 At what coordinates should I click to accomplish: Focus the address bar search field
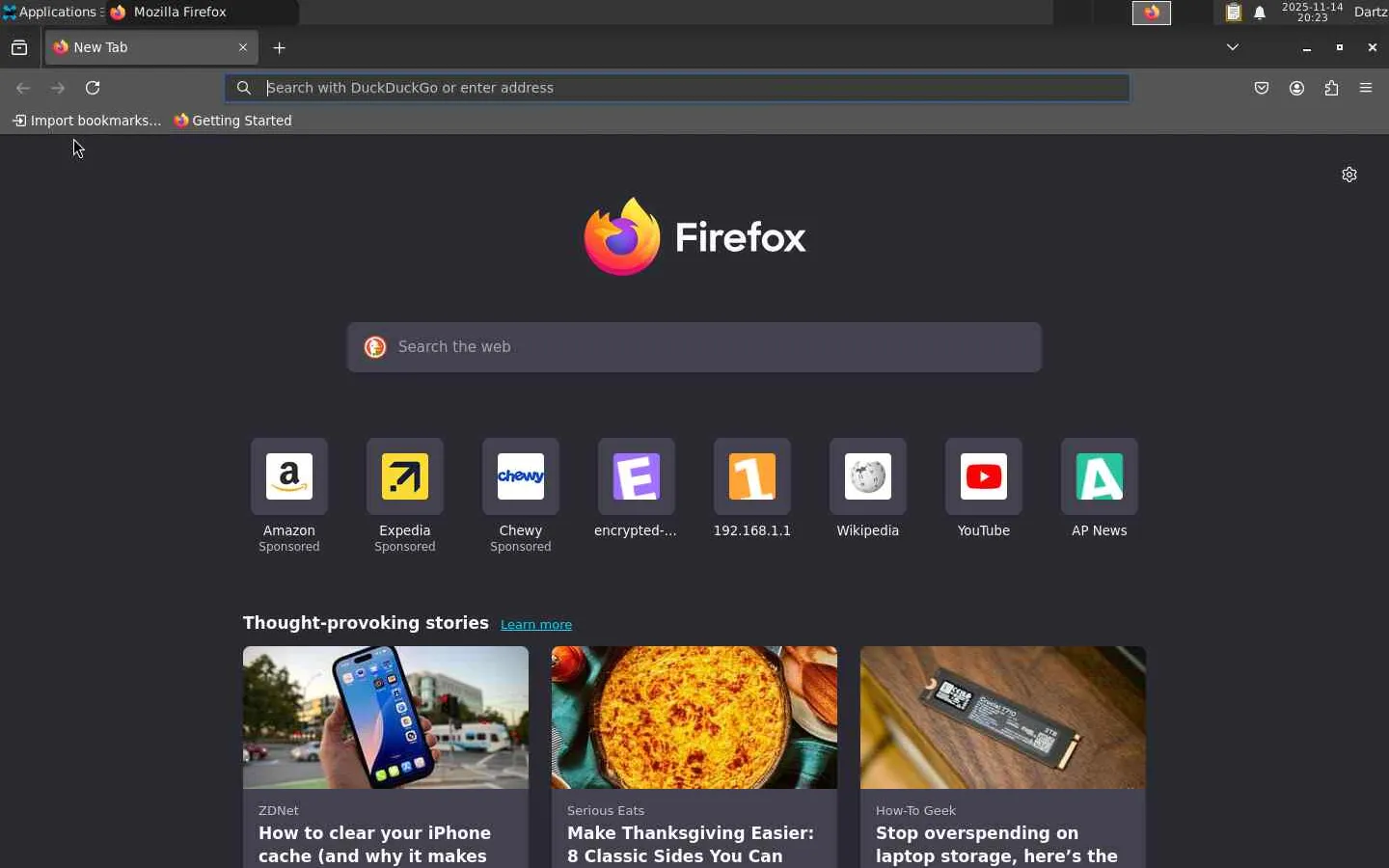point(677,88)
